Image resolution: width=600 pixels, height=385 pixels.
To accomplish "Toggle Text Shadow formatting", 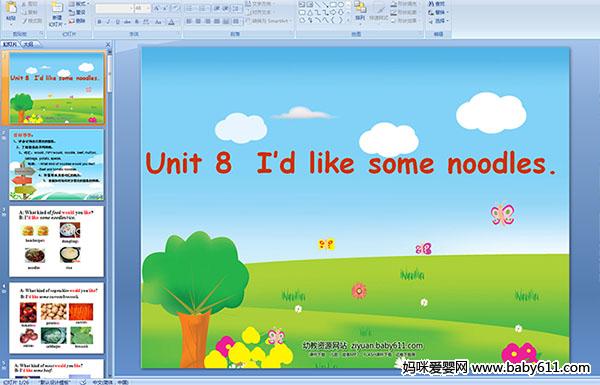I will (x=137, y=22).
